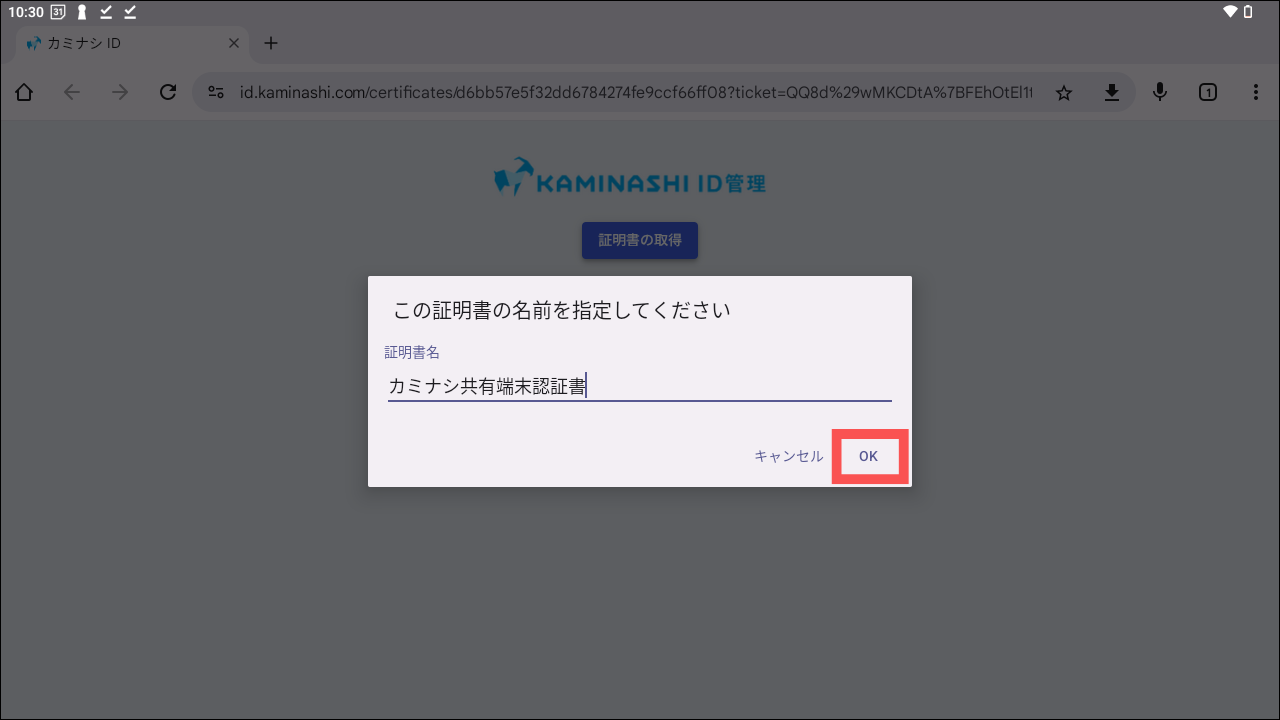Go back with the back arrow
1280x720 pixels.
(72, 92)
